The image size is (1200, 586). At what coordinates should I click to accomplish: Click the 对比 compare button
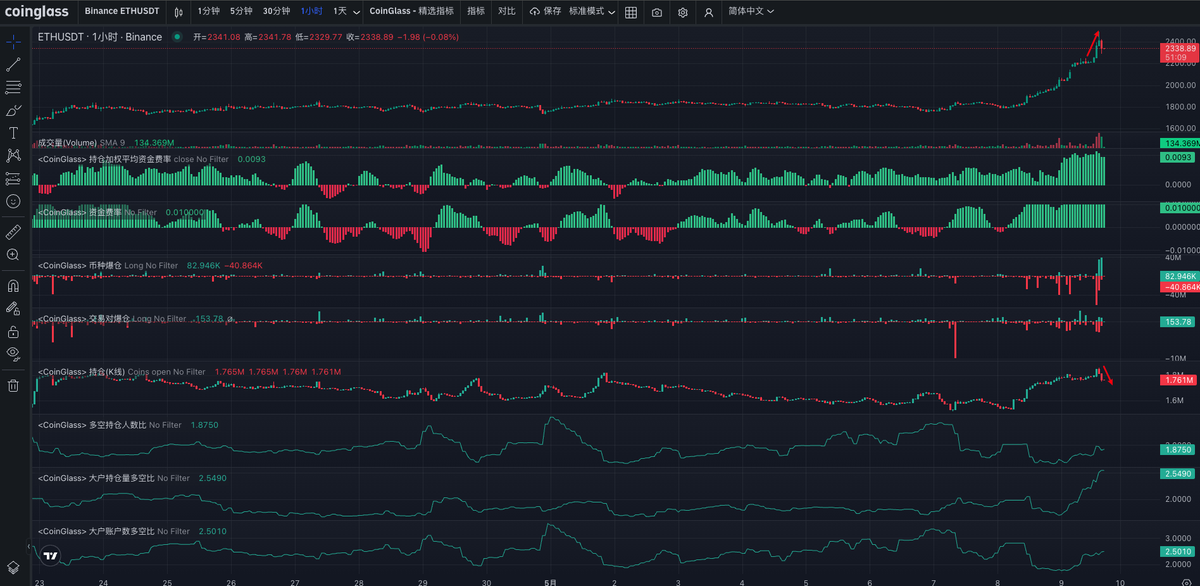[x=507, y=11]
